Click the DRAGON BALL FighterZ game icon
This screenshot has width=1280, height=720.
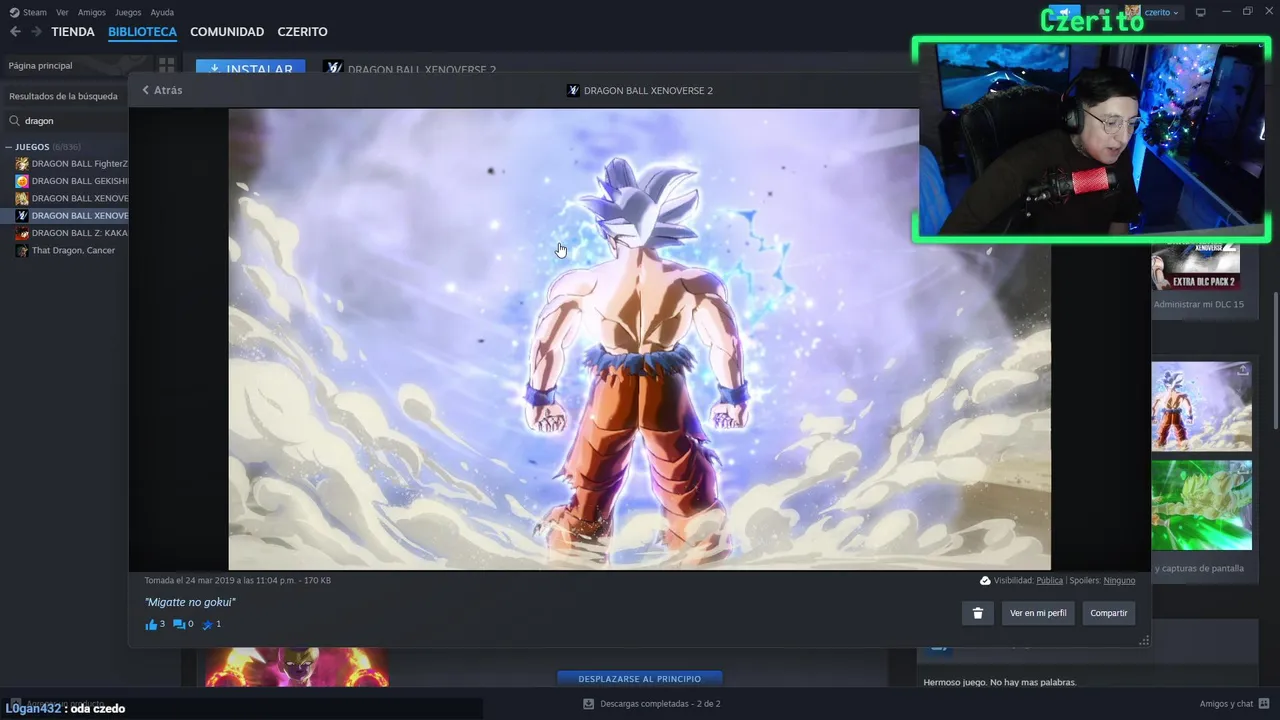(22, 164)
